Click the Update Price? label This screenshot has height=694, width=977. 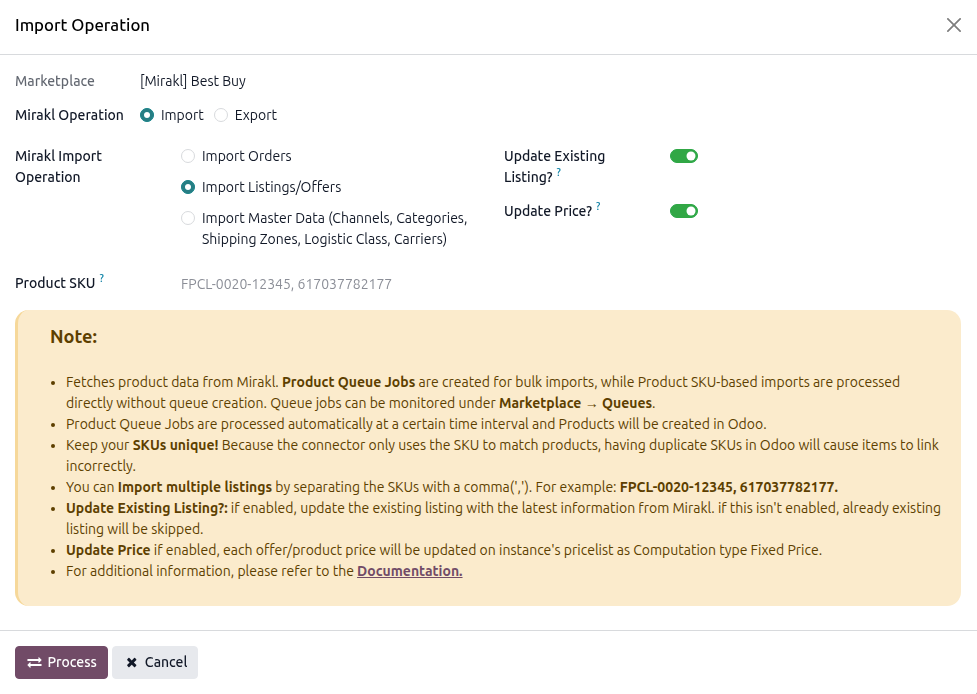(548, 211)
